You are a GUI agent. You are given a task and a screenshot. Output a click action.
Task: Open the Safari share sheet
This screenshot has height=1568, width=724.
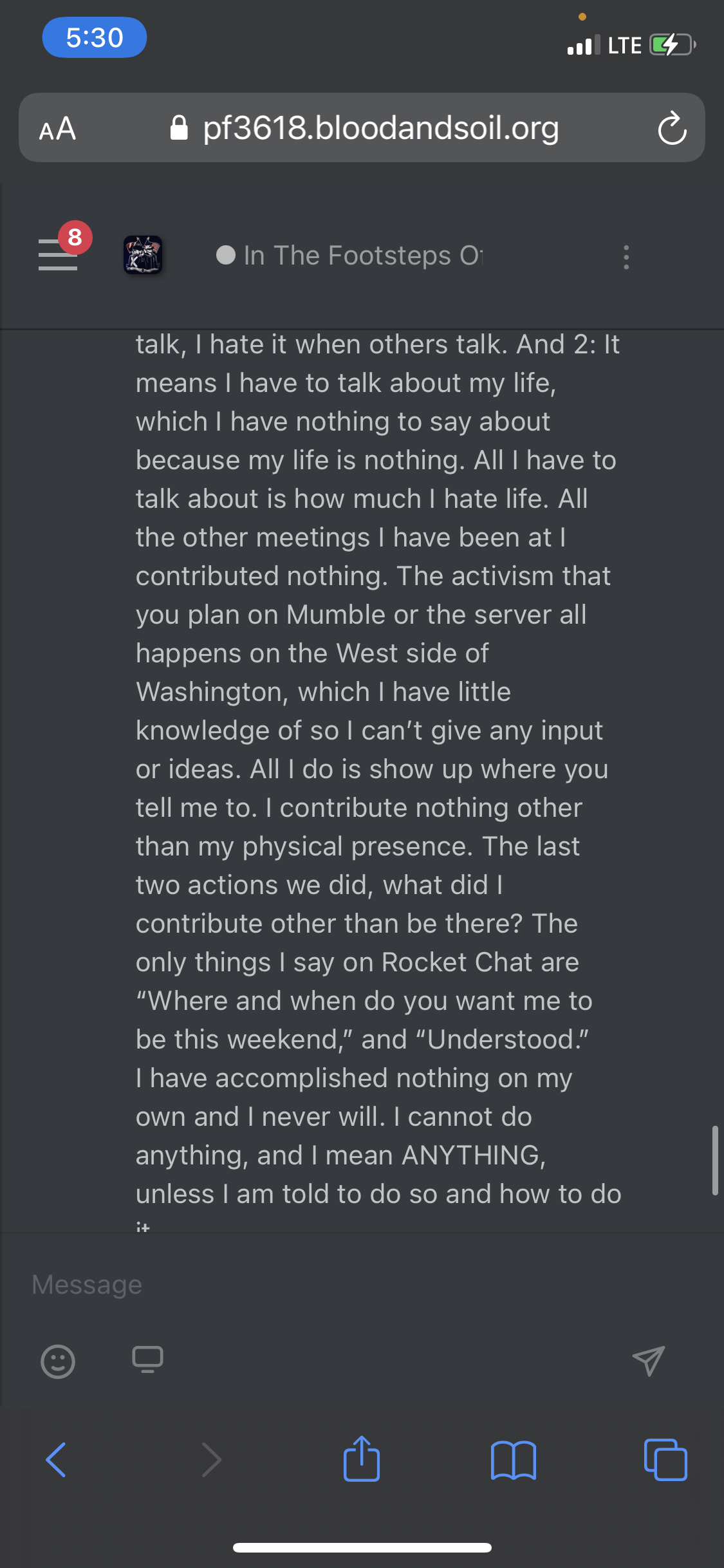362,1458
